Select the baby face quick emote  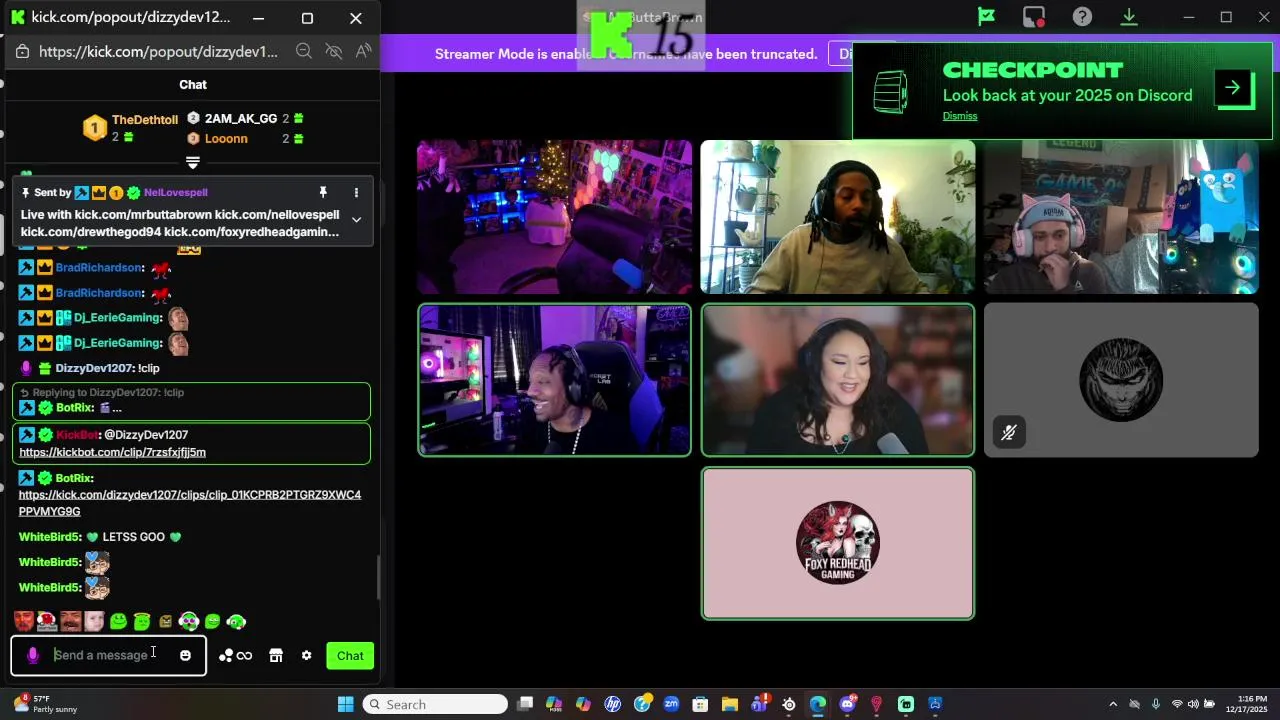click(x=94, y=622)
